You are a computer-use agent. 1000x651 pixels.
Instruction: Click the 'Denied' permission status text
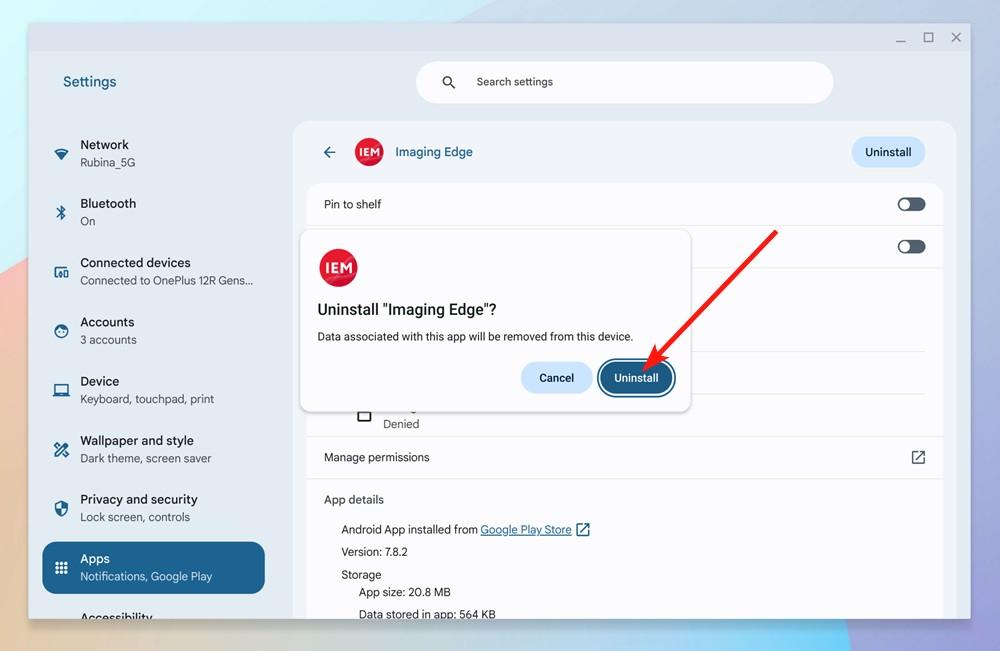coord(401,424)
